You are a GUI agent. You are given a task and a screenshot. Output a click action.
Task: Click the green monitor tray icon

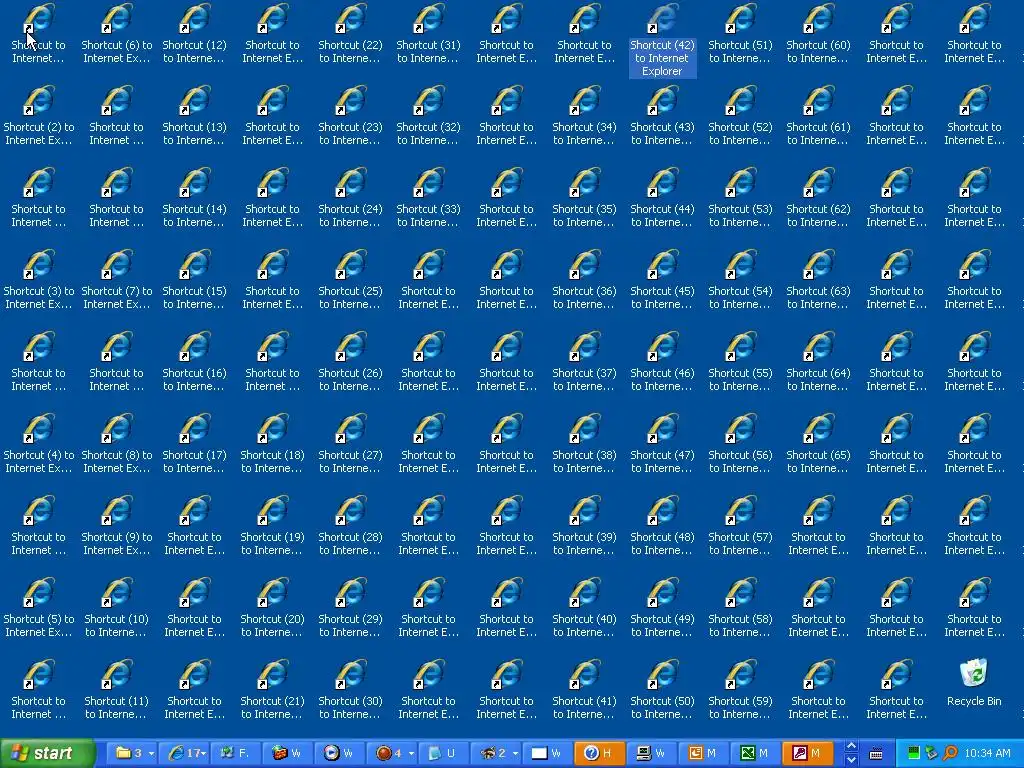(914, 753)
